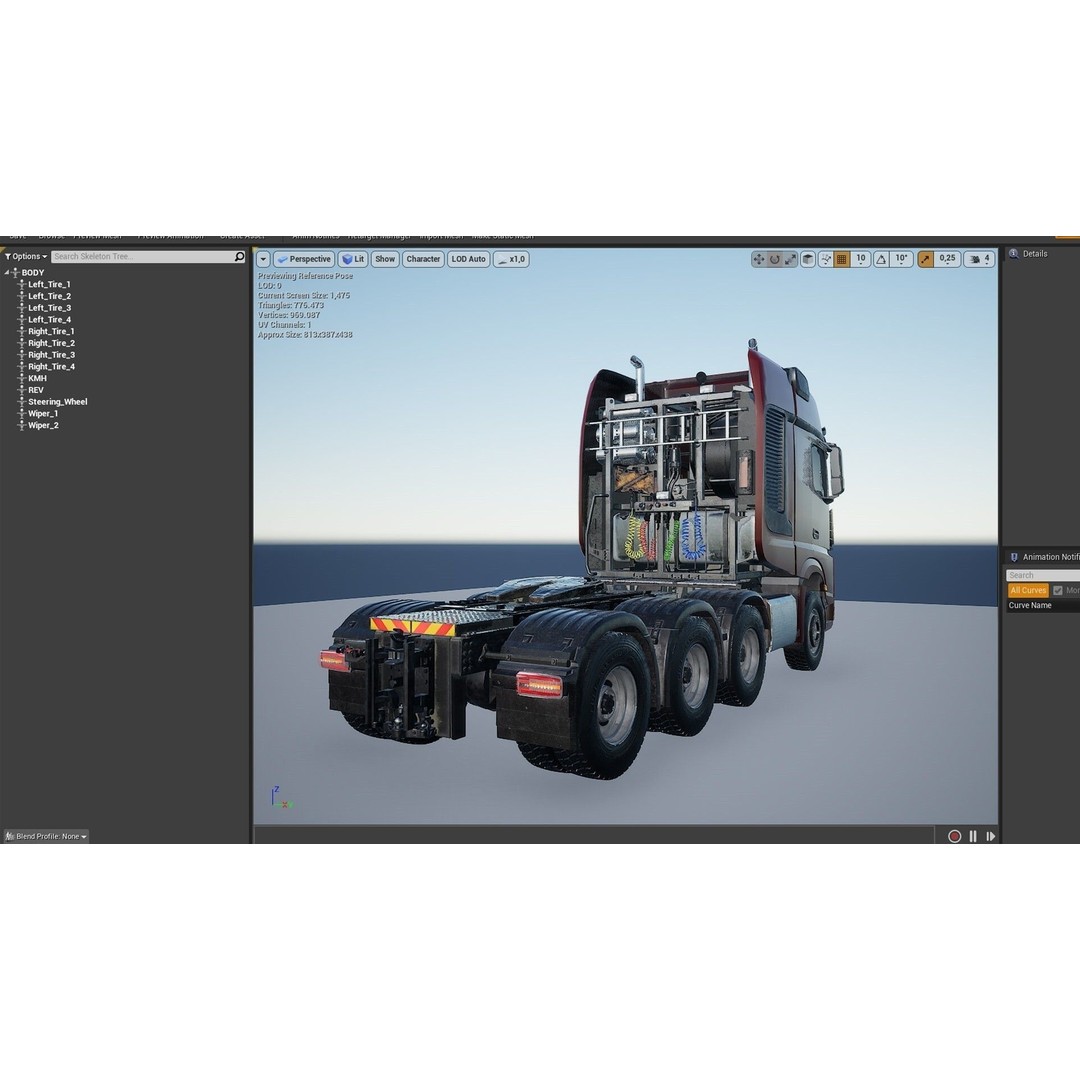Screen dimensions: 1080x1080
Task: Open playback speed x1,0 menu
Action: tap(511, 259)
